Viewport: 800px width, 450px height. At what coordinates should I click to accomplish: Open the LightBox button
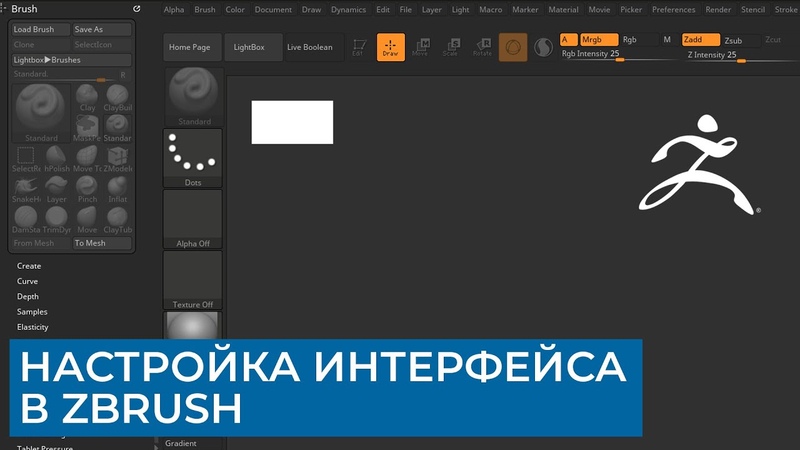254,47
